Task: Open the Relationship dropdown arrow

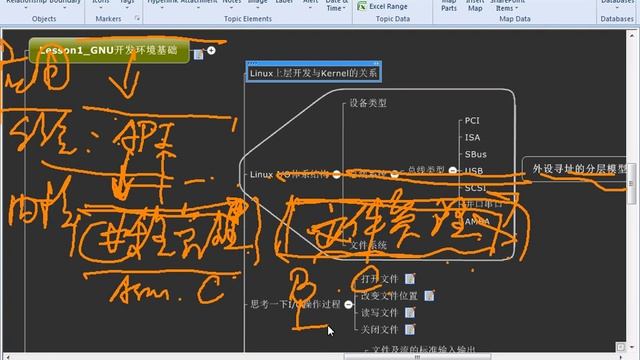Action: click(x=26, y=7)
